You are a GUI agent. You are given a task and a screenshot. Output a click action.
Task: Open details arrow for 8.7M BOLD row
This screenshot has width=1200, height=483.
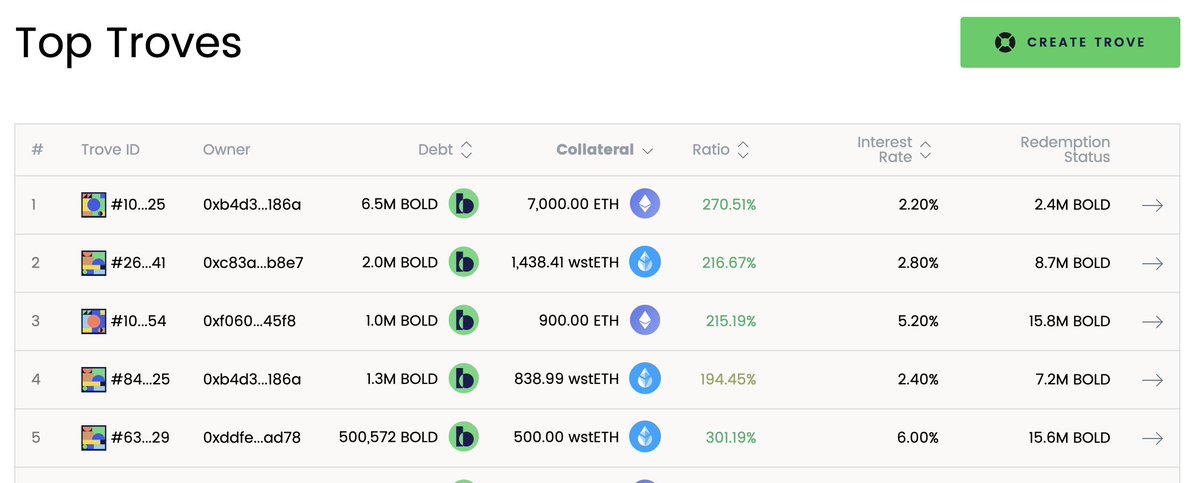tap(1152, 263)
